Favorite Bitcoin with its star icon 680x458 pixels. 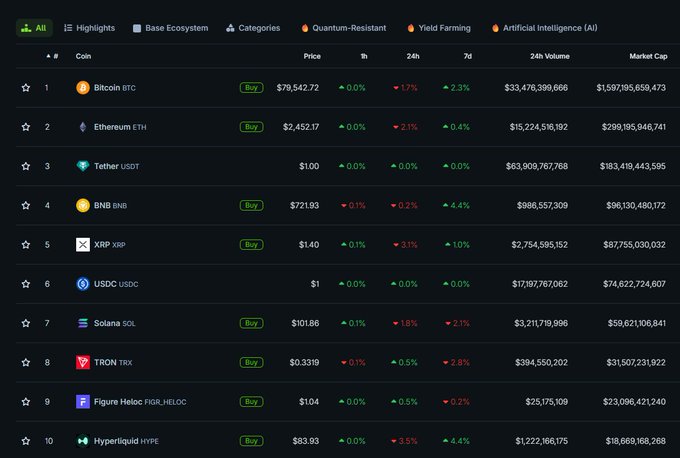click(x=26, y=88)
